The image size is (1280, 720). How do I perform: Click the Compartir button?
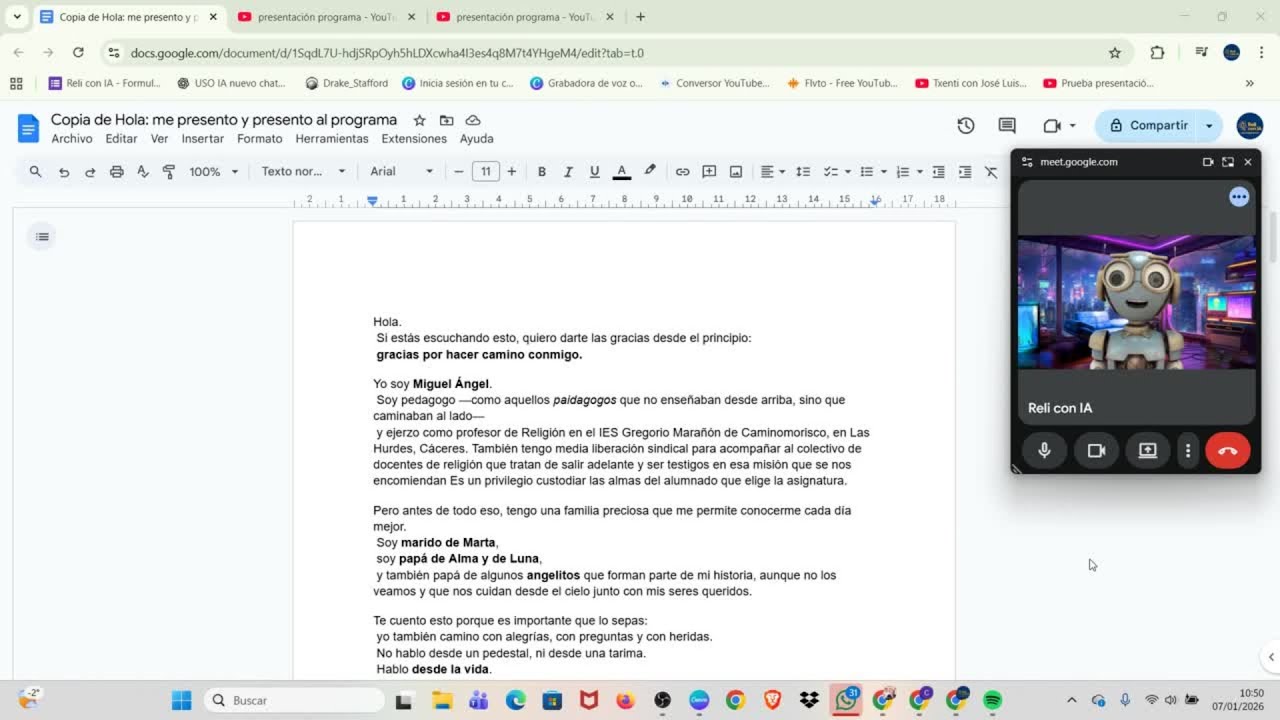(1148, 125)
